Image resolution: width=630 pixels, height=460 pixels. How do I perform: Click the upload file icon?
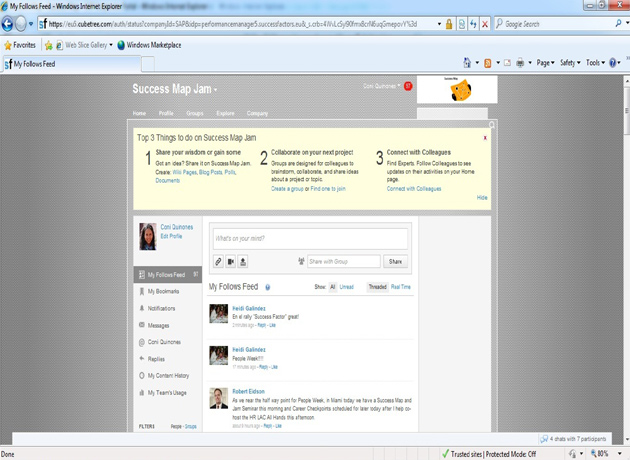(243, 262)
